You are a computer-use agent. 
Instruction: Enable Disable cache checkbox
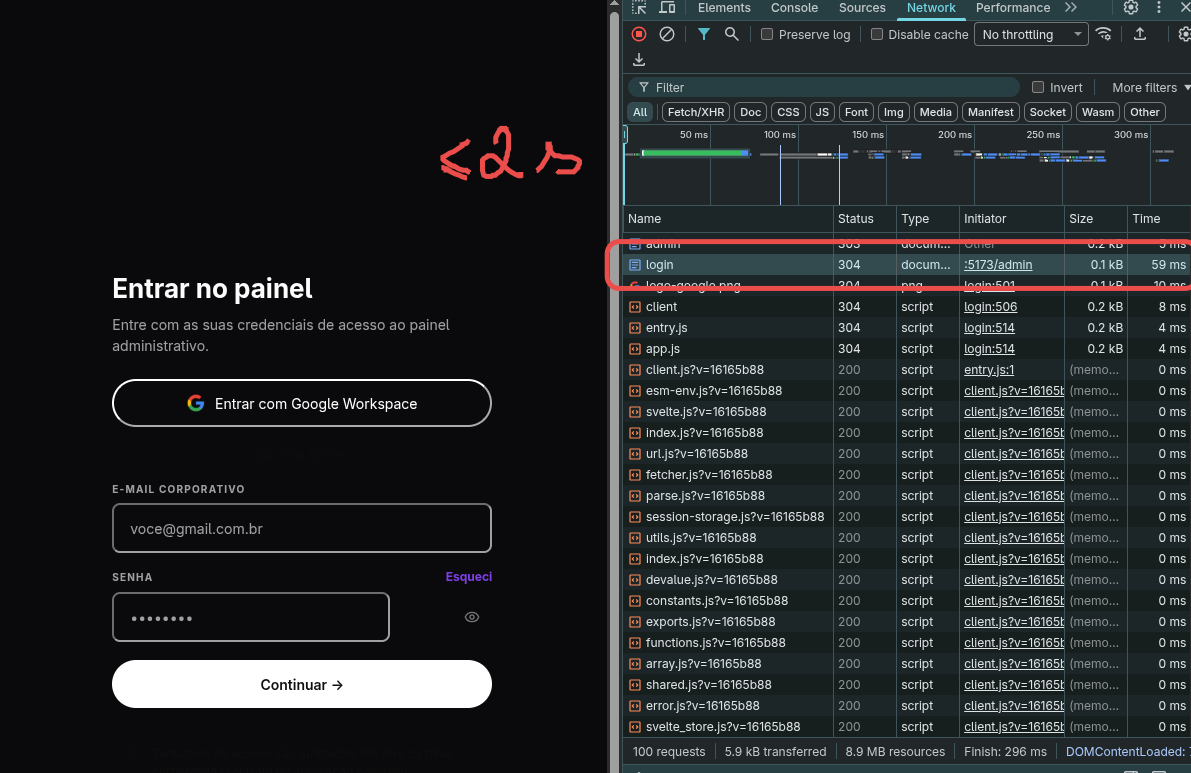click(x=877, y=34)
